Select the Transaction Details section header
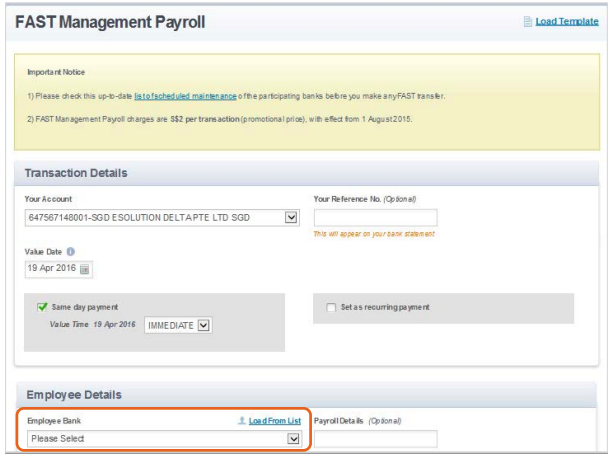 click(76, 173)
